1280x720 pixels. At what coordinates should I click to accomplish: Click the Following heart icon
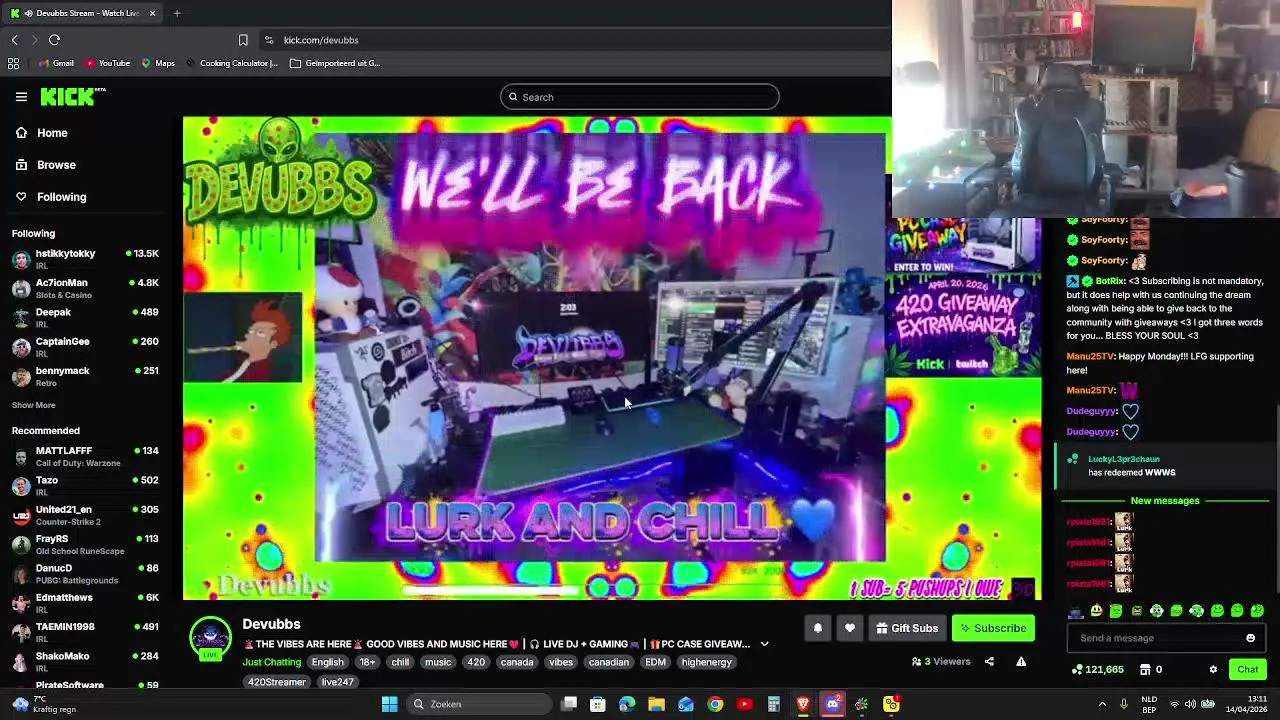coord(21,197)
